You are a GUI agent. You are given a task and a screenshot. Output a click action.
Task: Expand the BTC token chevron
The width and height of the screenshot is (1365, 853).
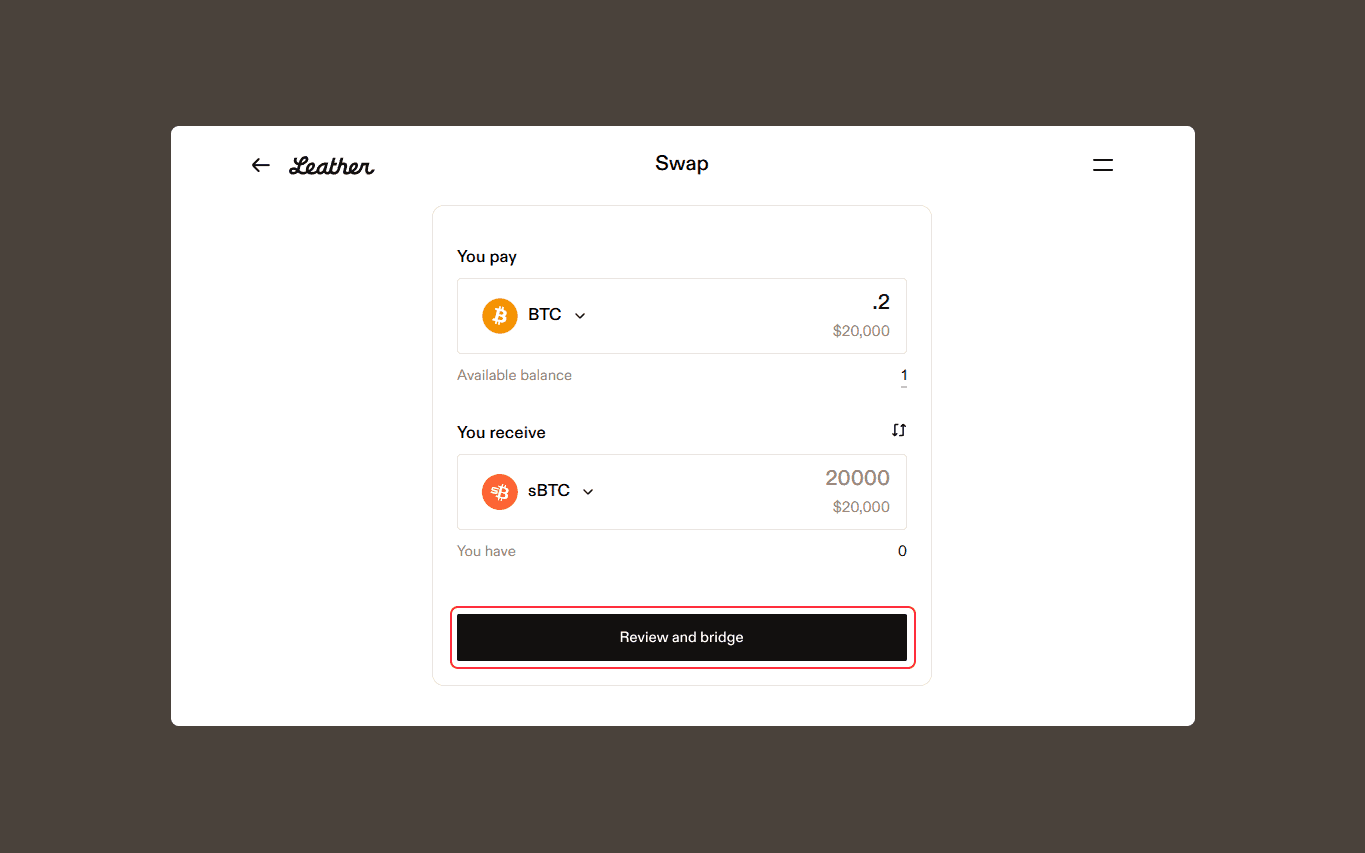pos(580,316)
